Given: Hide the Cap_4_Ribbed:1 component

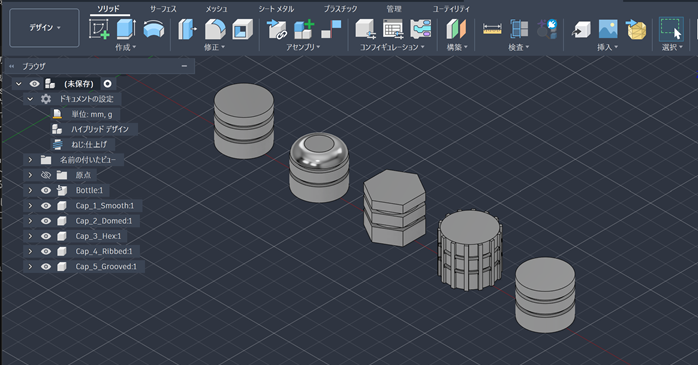Looking at the screenshot, I should point(46,251).
